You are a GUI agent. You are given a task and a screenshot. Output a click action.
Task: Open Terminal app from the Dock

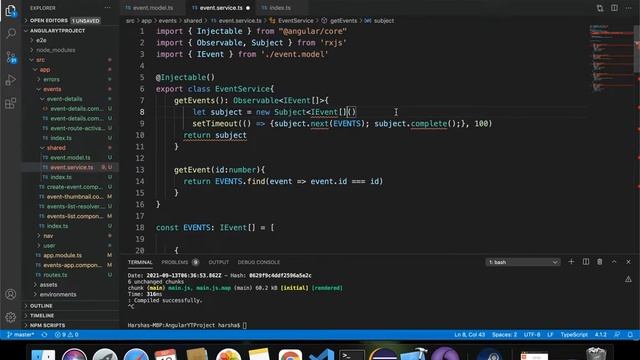click(351, 355)
